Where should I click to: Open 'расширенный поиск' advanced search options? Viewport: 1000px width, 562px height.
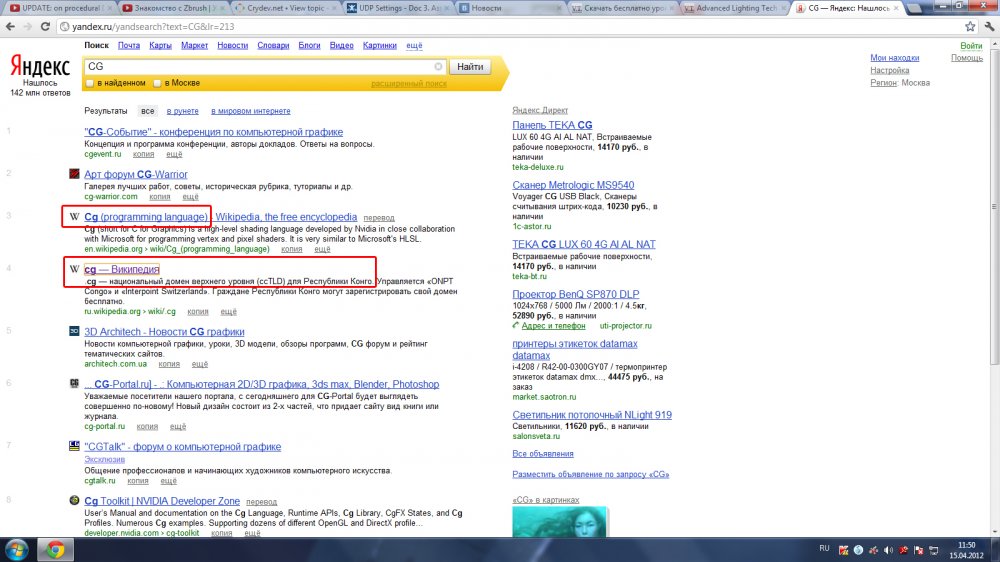click(408, 84)
